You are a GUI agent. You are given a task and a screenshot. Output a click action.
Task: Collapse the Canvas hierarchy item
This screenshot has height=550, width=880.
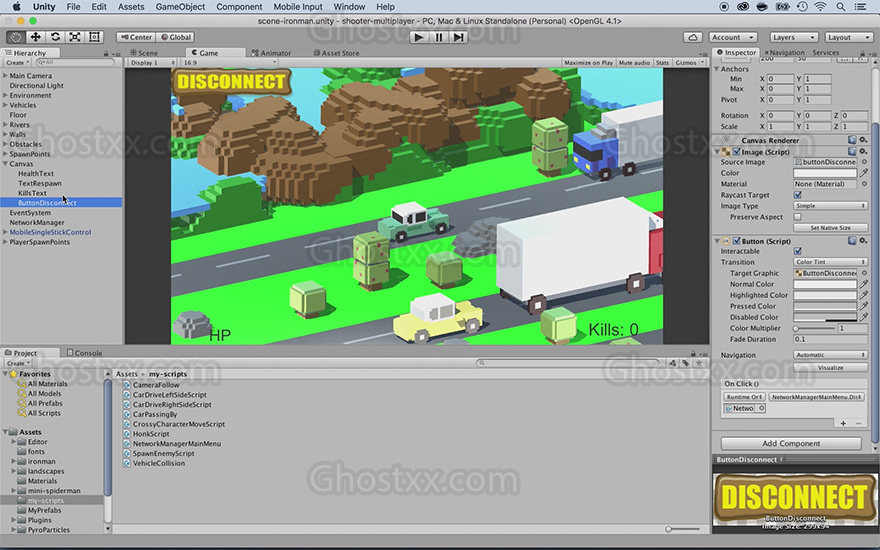tap(5, 164)
